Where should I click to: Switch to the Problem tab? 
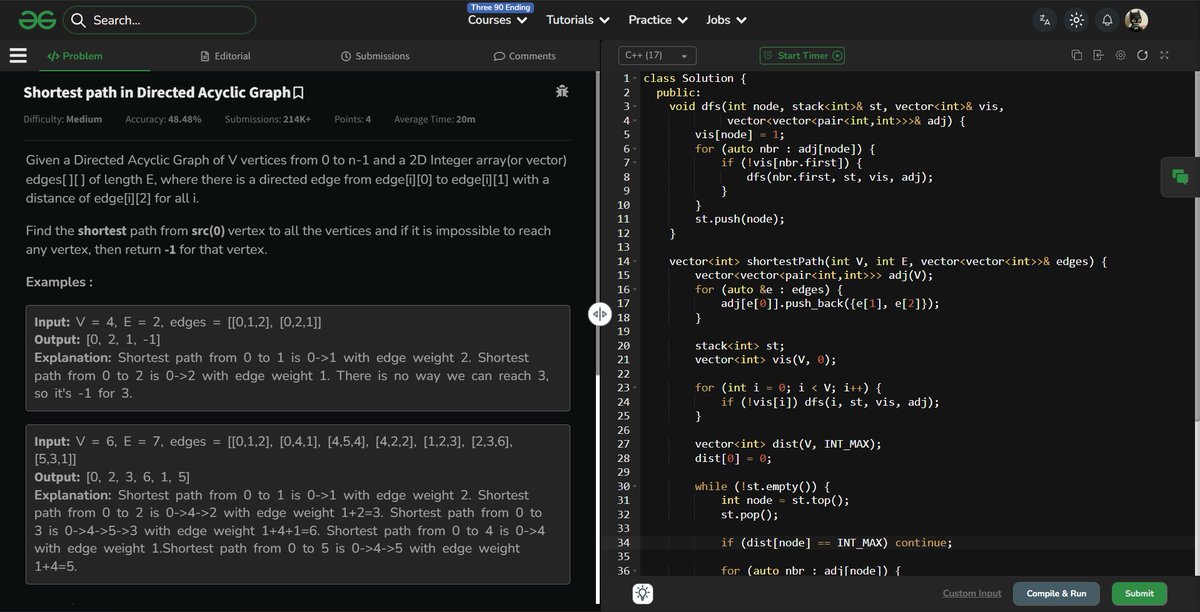[x=75, y=56]
